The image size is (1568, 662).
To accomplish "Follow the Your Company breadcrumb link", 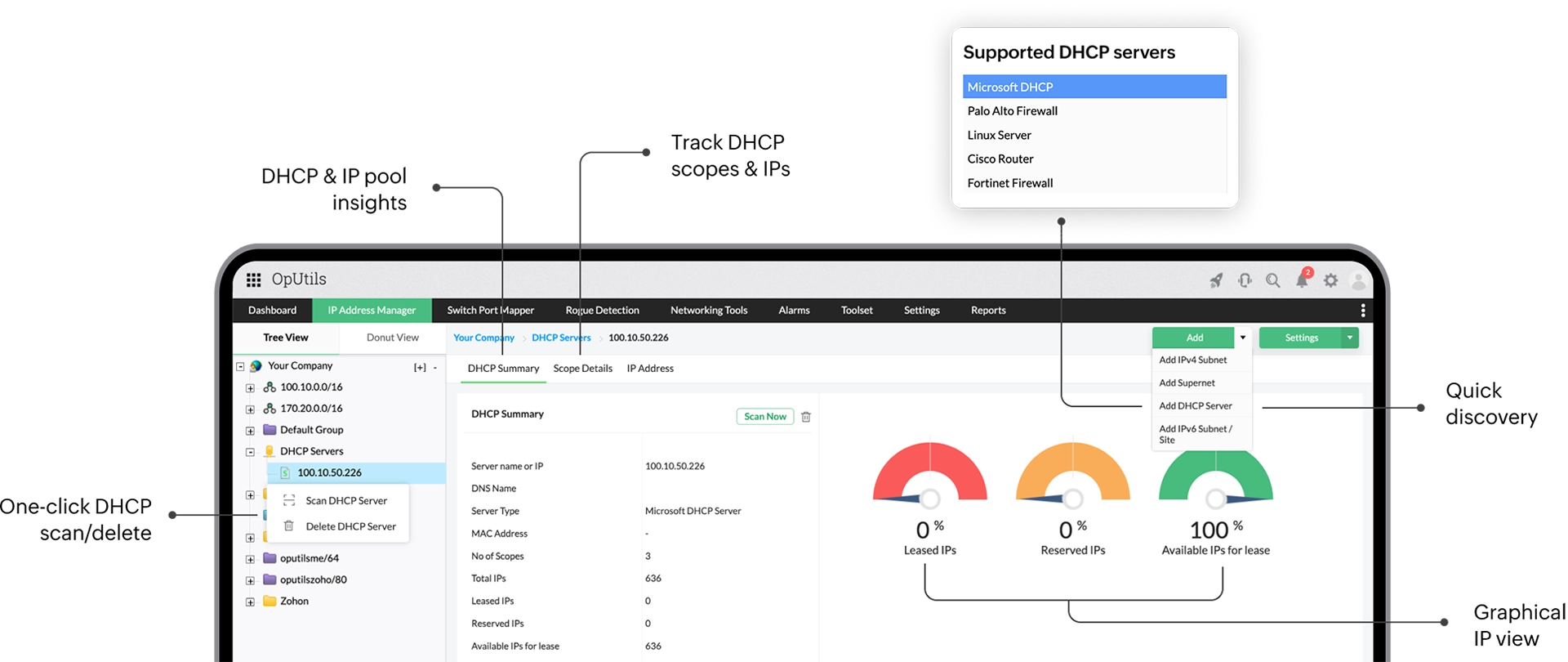I will pos(483,338).
